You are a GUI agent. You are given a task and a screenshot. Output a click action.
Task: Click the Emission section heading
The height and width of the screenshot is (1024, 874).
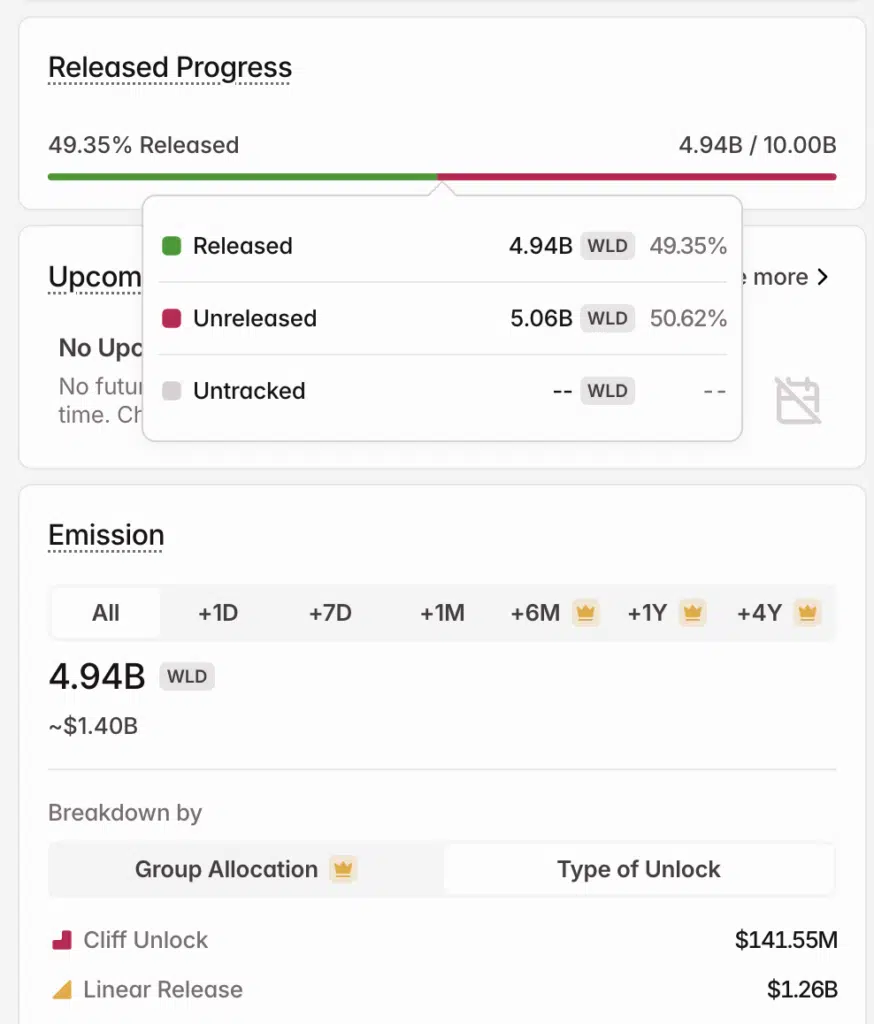pyautogui.click(x=106, y=535)
